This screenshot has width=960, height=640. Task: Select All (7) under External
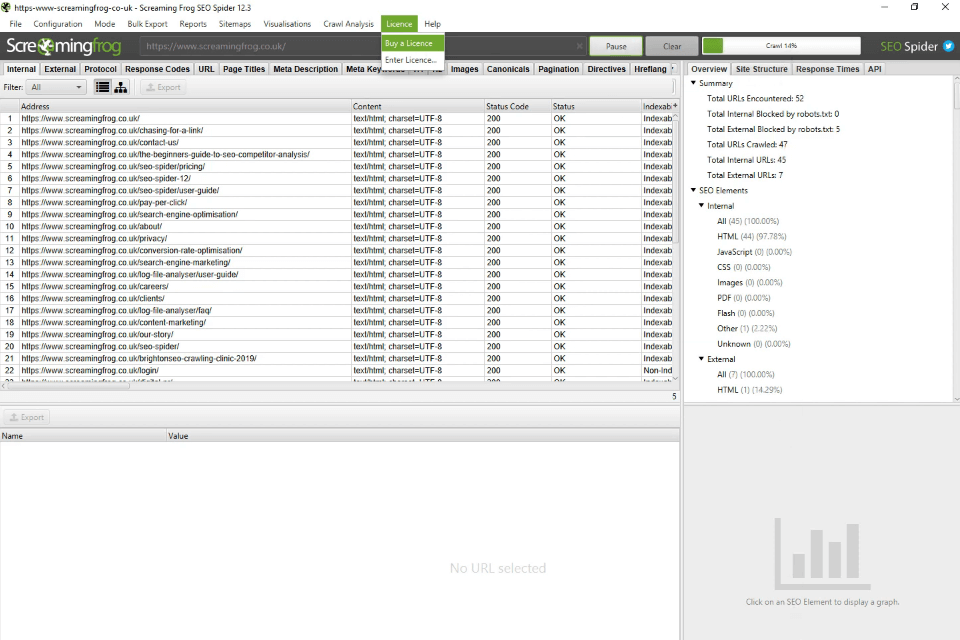(746, 374)
